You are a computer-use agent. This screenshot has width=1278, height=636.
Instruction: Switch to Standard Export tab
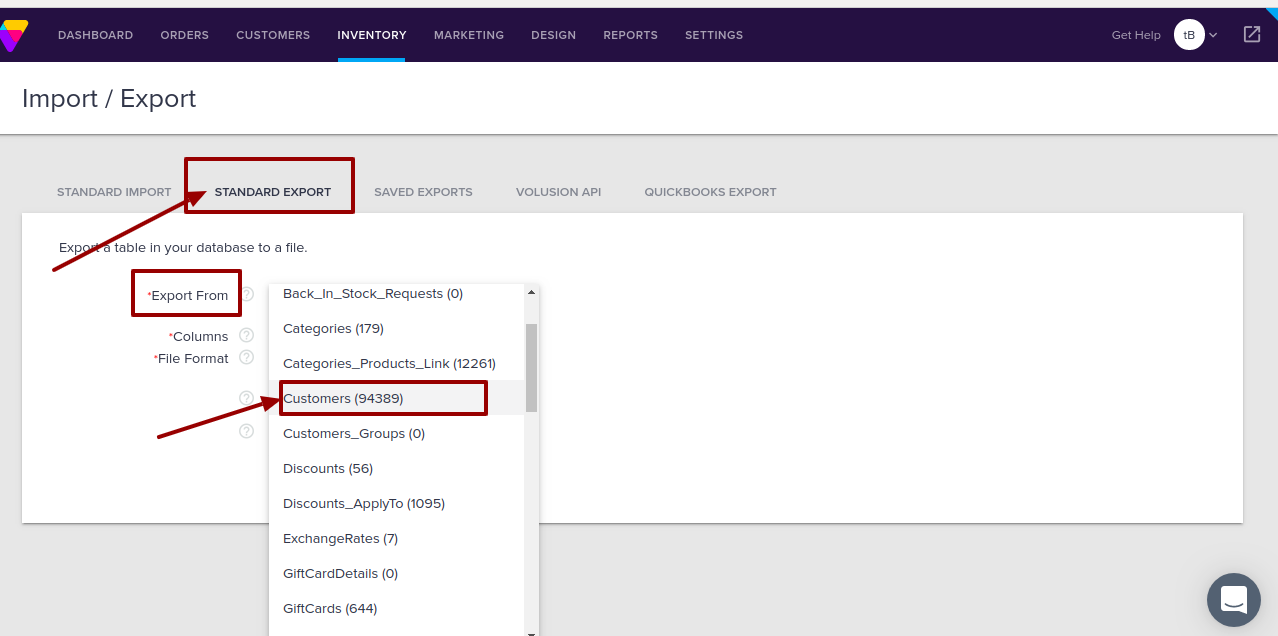273,192
